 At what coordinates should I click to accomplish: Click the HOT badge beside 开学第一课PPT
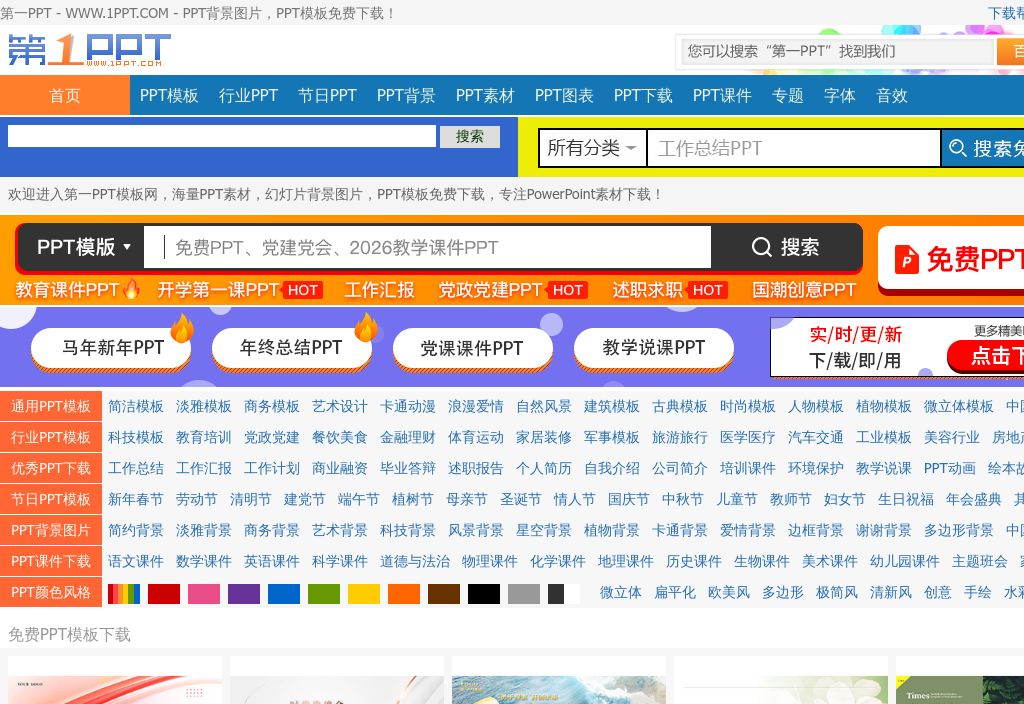coord(302,289)
